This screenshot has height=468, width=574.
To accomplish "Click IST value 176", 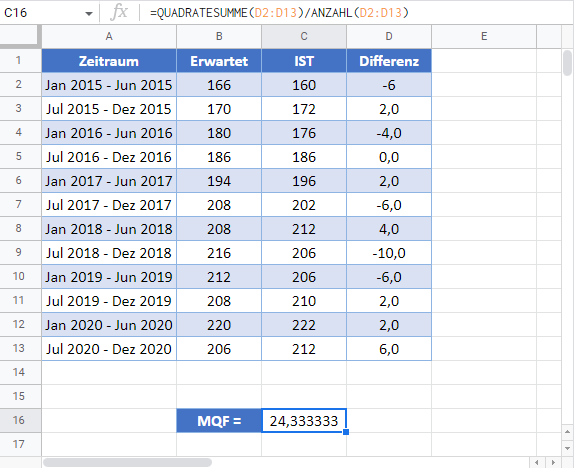I will pos(304,133).
